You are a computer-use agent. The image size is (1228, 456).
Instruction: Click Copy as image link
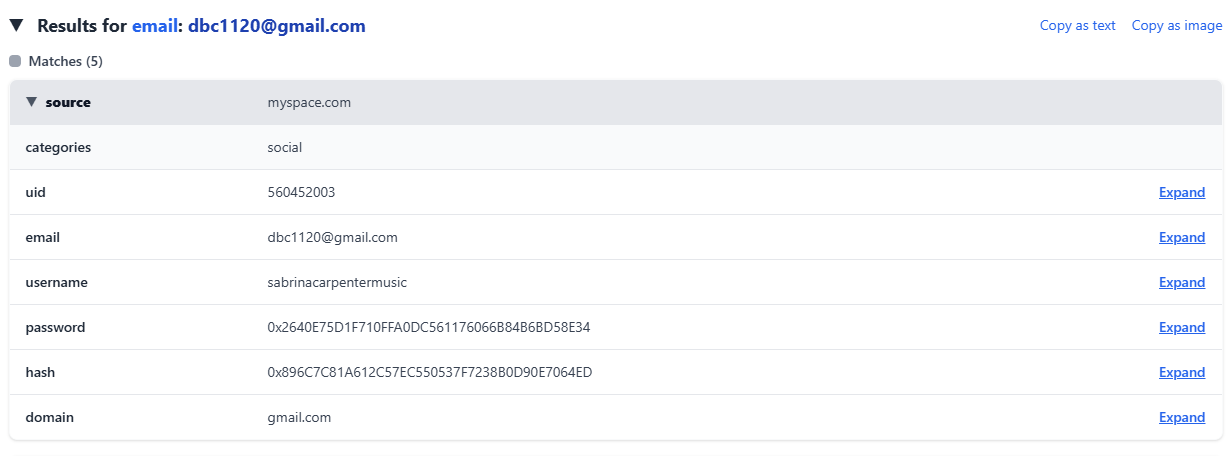[1176, 26]
